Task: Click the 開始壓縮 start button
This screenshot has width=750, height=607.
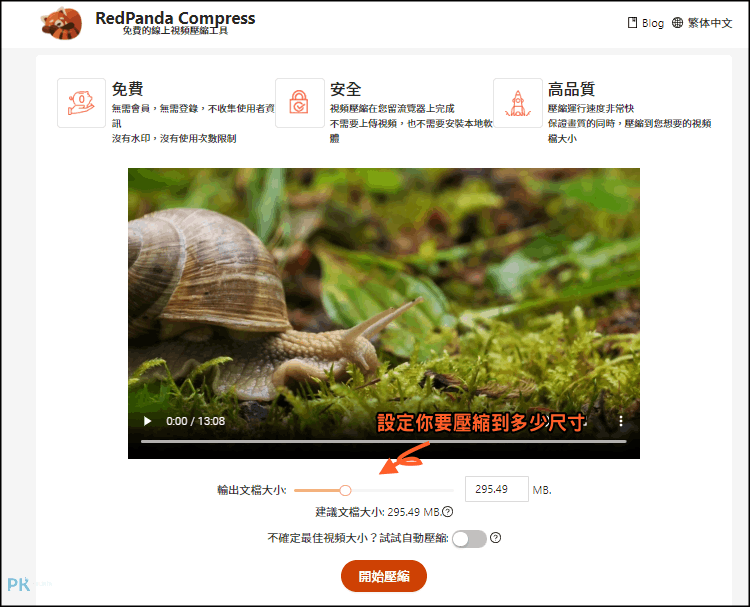Action: 384,576
